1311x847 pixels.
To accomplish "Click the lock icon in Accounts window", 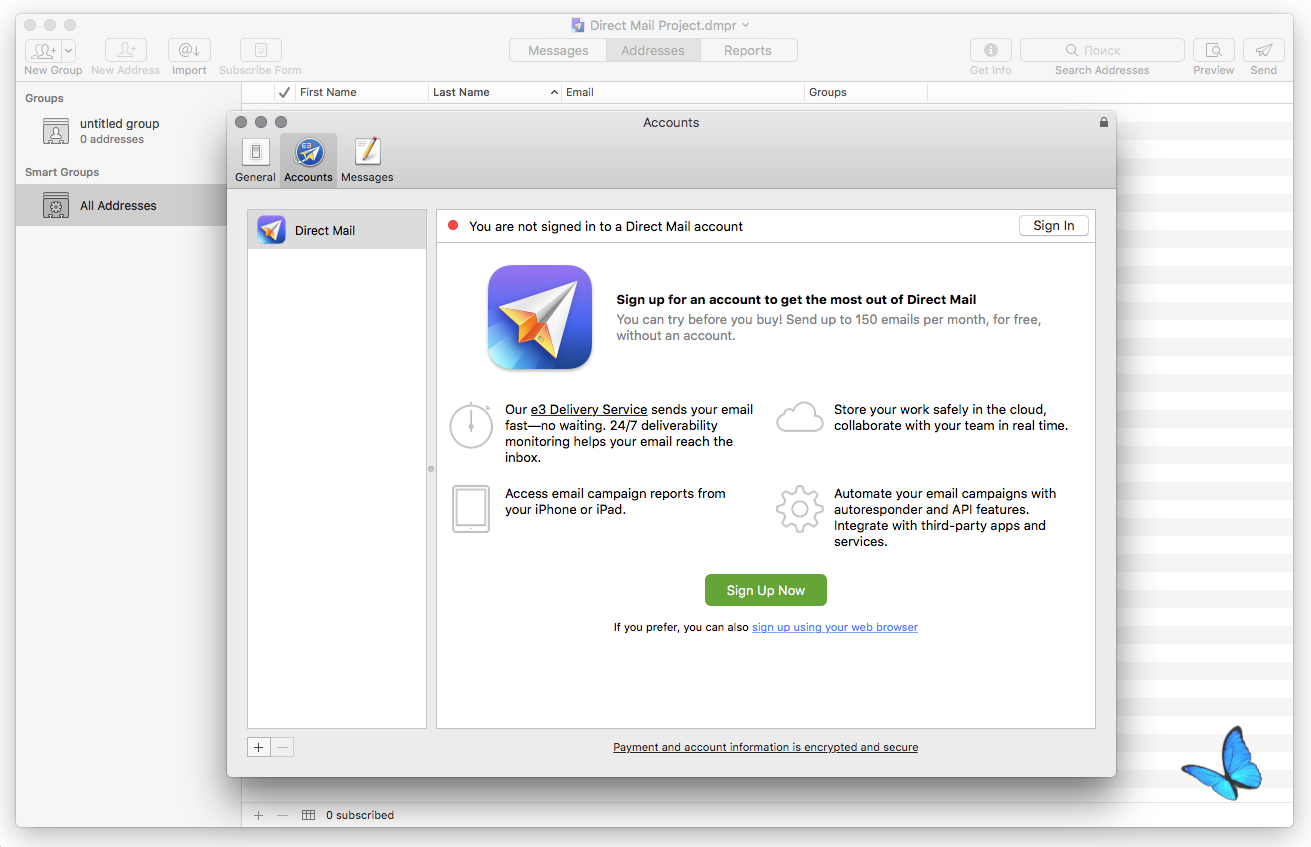I will click(x=1103, y=122).
